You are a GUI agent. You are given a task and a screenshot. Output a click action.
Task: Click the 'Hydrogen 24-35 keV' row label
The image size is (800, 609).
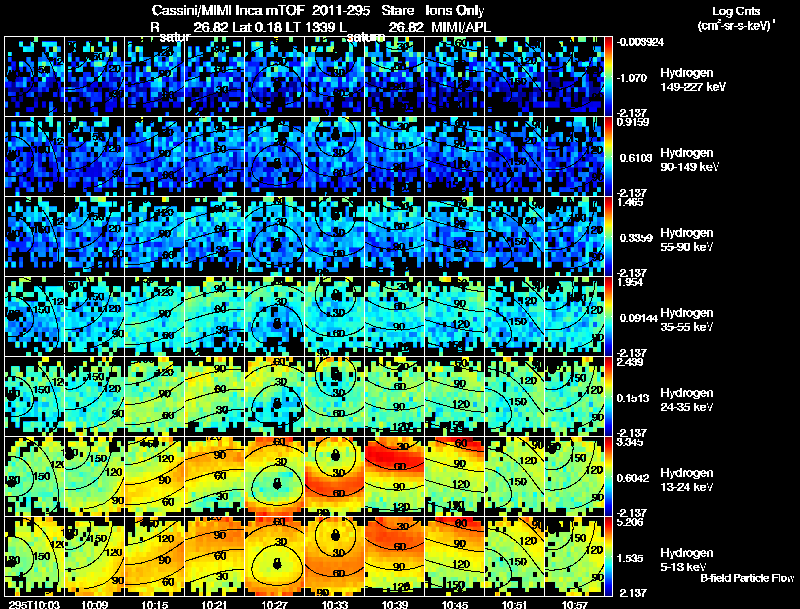point(687,400)
